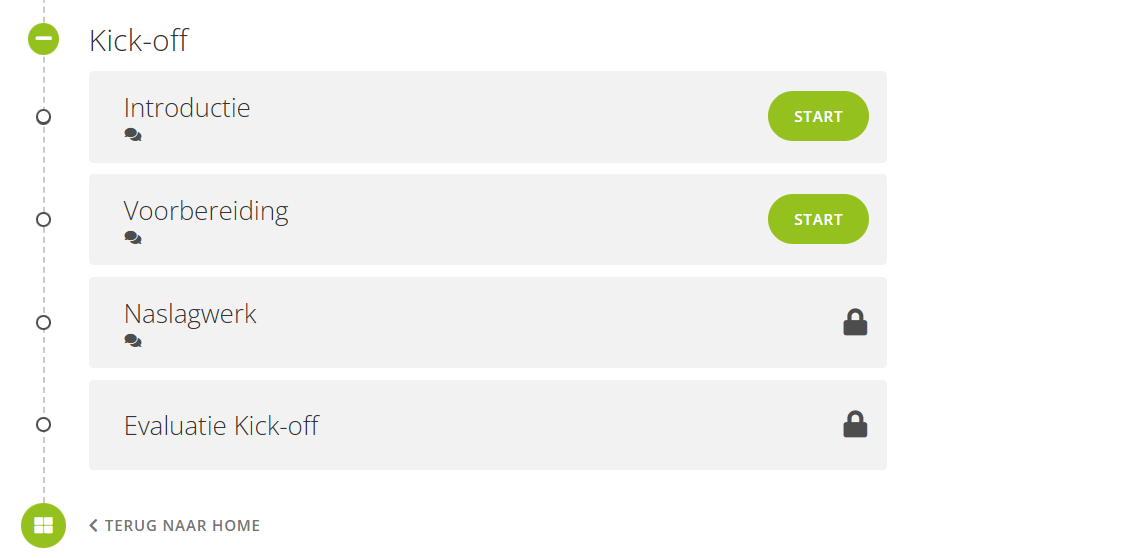Image resolution: width=1126 pixels, height=558 pixels.
Task: Open the green home grid icon
Action: (43, 526)
